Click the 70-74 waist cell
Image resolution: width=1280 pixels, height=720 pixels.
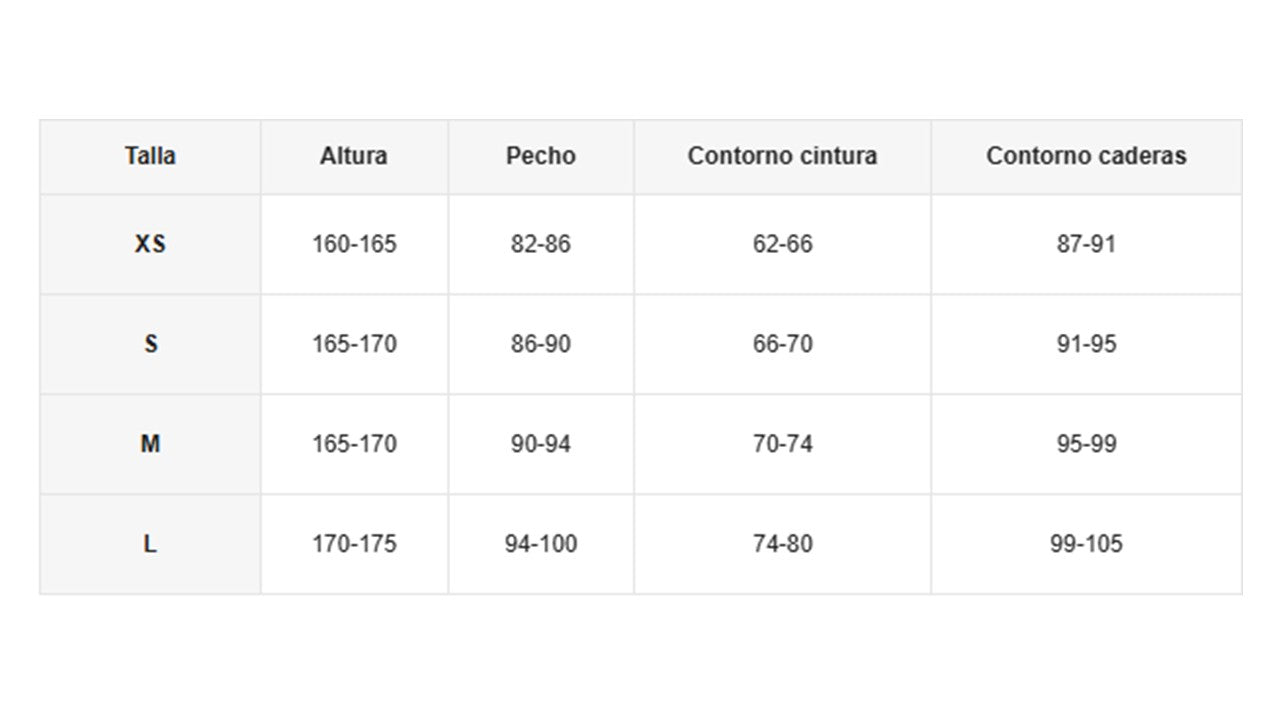[x=782, y=444]
